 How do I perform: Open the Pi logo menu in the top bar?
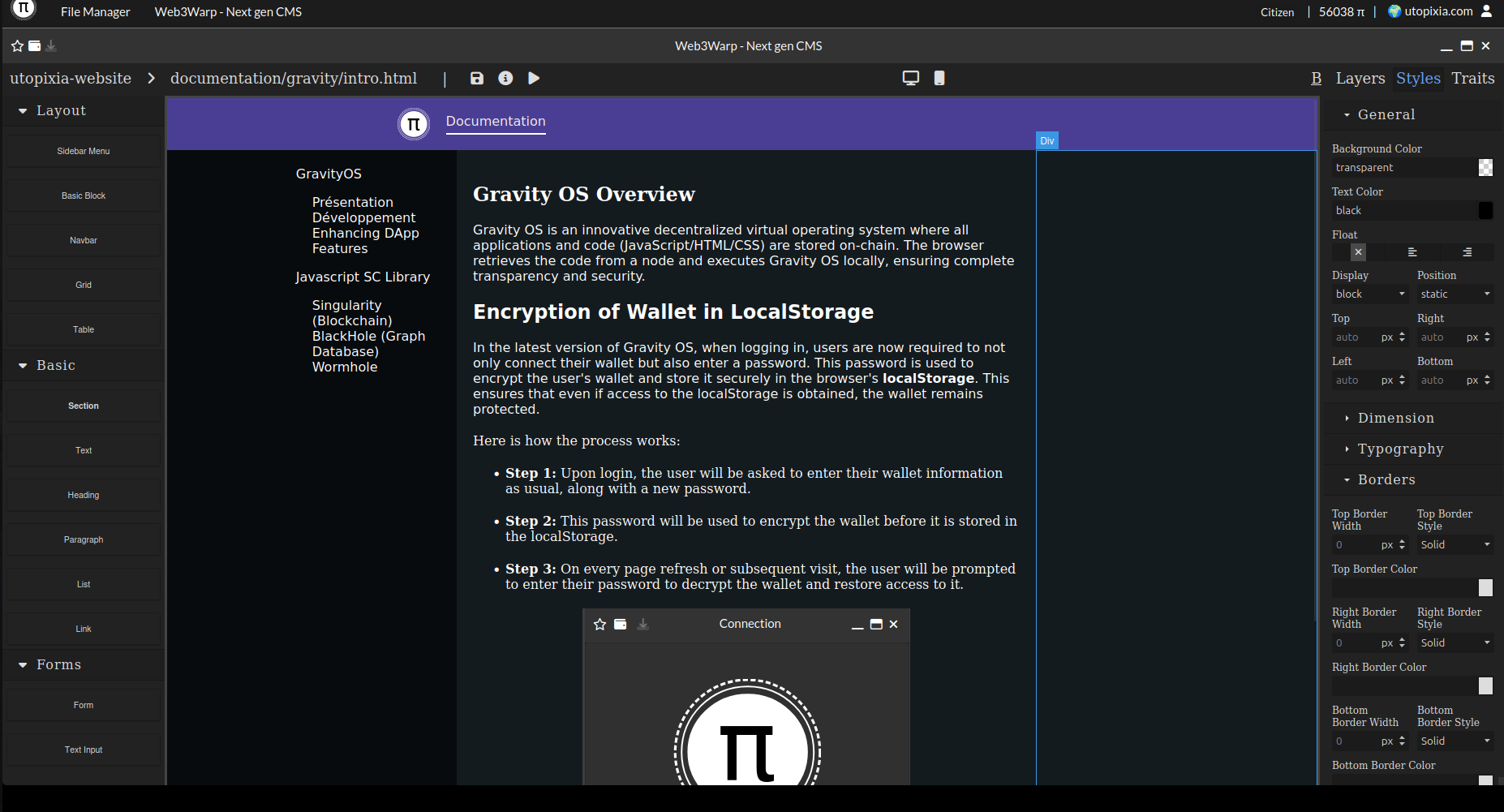pyautogui.click(x=24, y=9)
